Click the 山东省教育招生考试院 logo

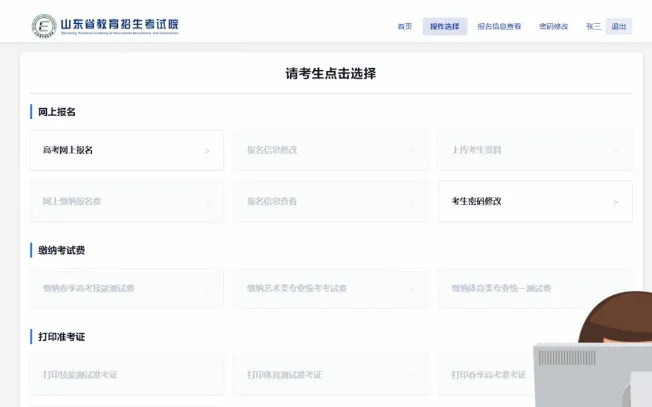pos(105,26)
